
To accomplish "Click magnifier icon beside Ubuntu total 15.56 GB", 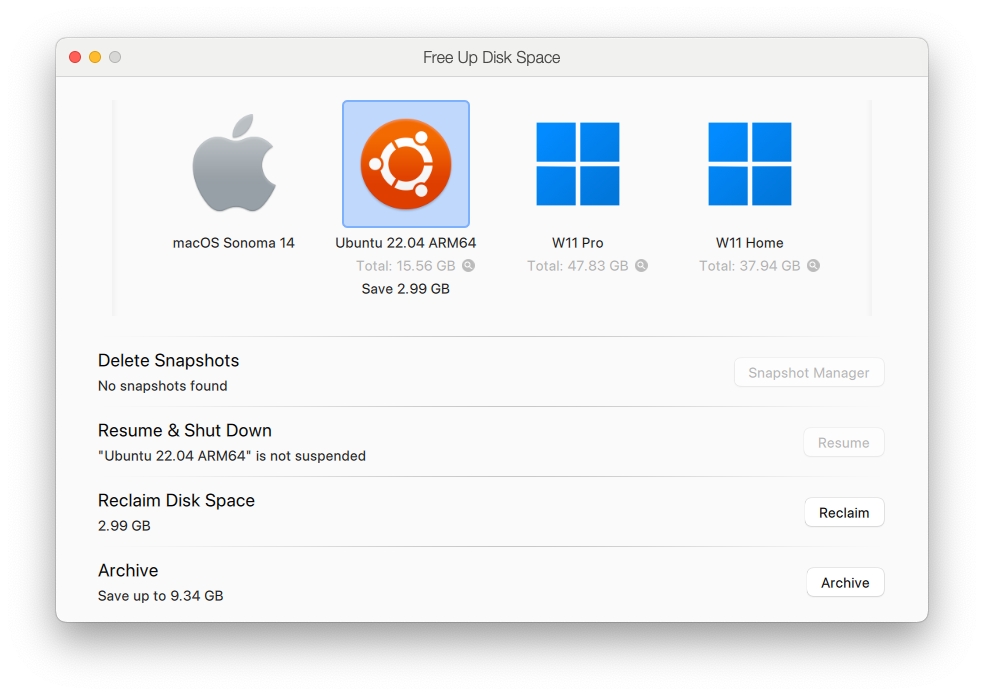I will [x=469, y=266].
